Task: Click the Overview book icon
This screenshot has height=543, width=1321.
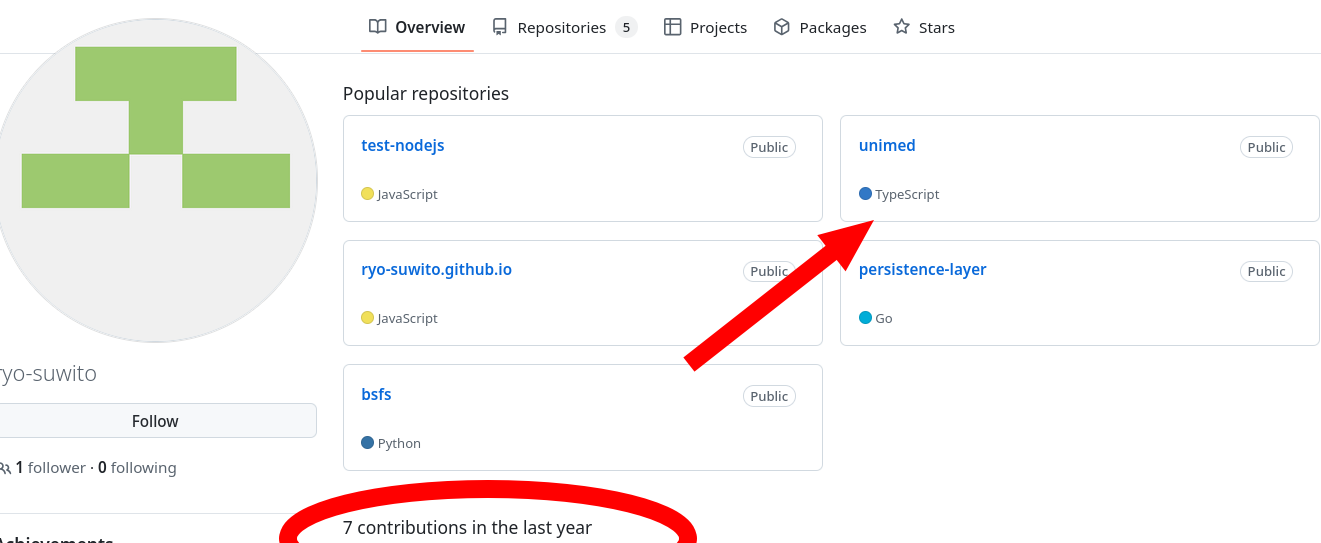Action: (377, 27)
